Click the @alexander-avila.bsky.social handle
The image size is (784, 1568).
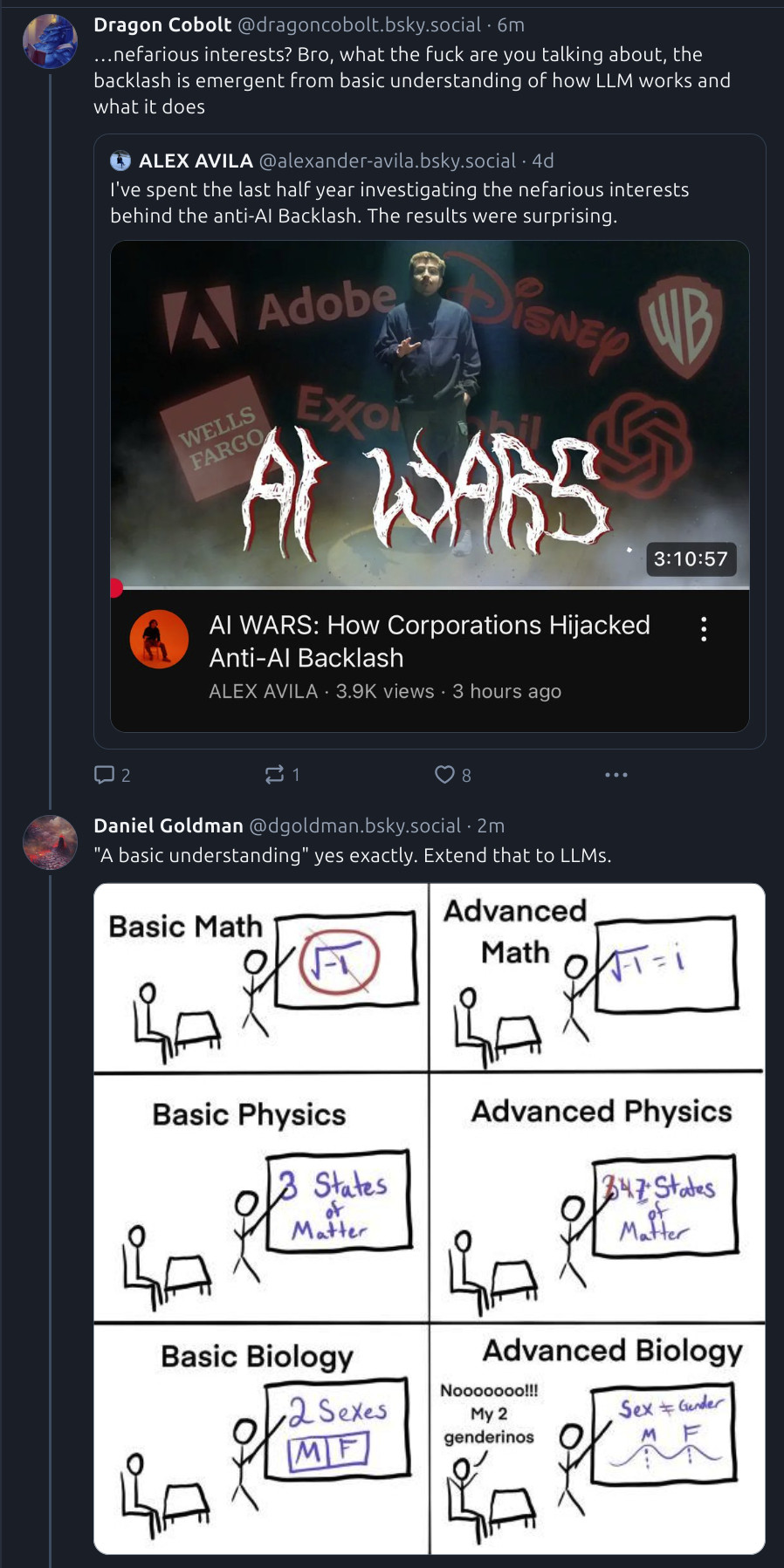pos(388,161)
